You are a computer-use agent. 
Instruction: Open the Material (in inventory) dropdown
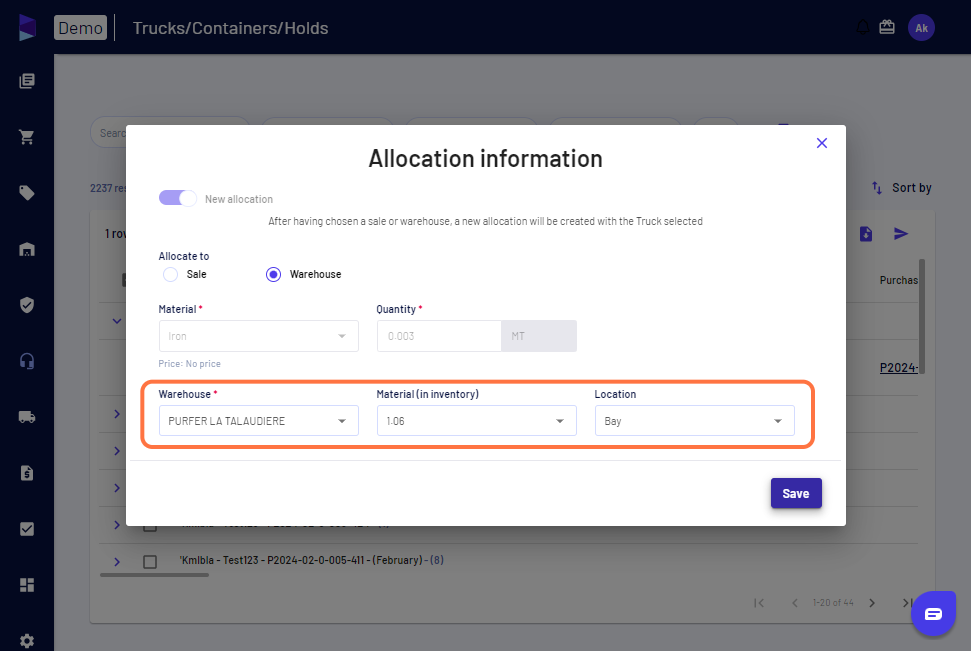coord(476,421)
